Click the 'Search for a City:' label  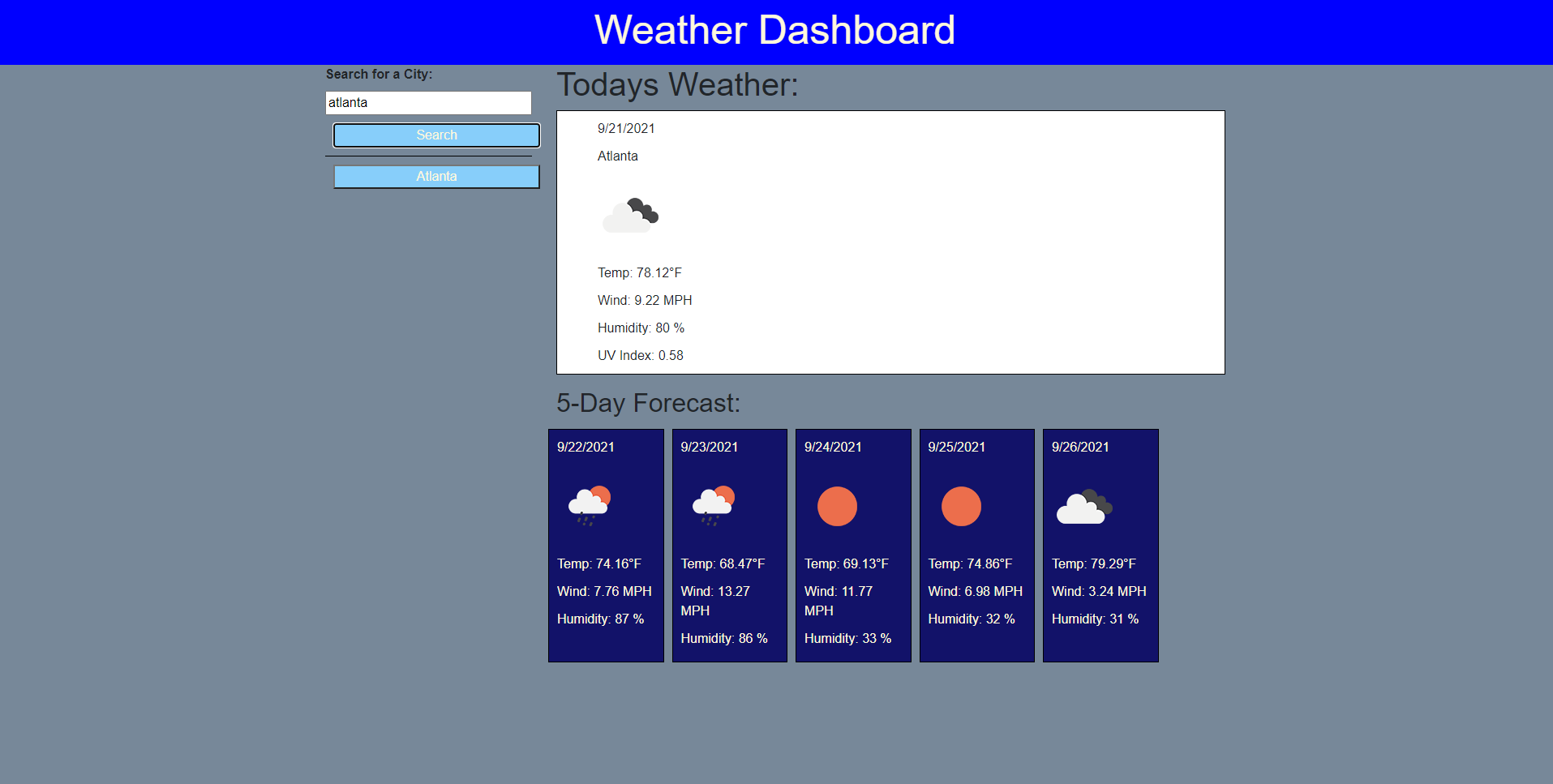pos(379,74)
